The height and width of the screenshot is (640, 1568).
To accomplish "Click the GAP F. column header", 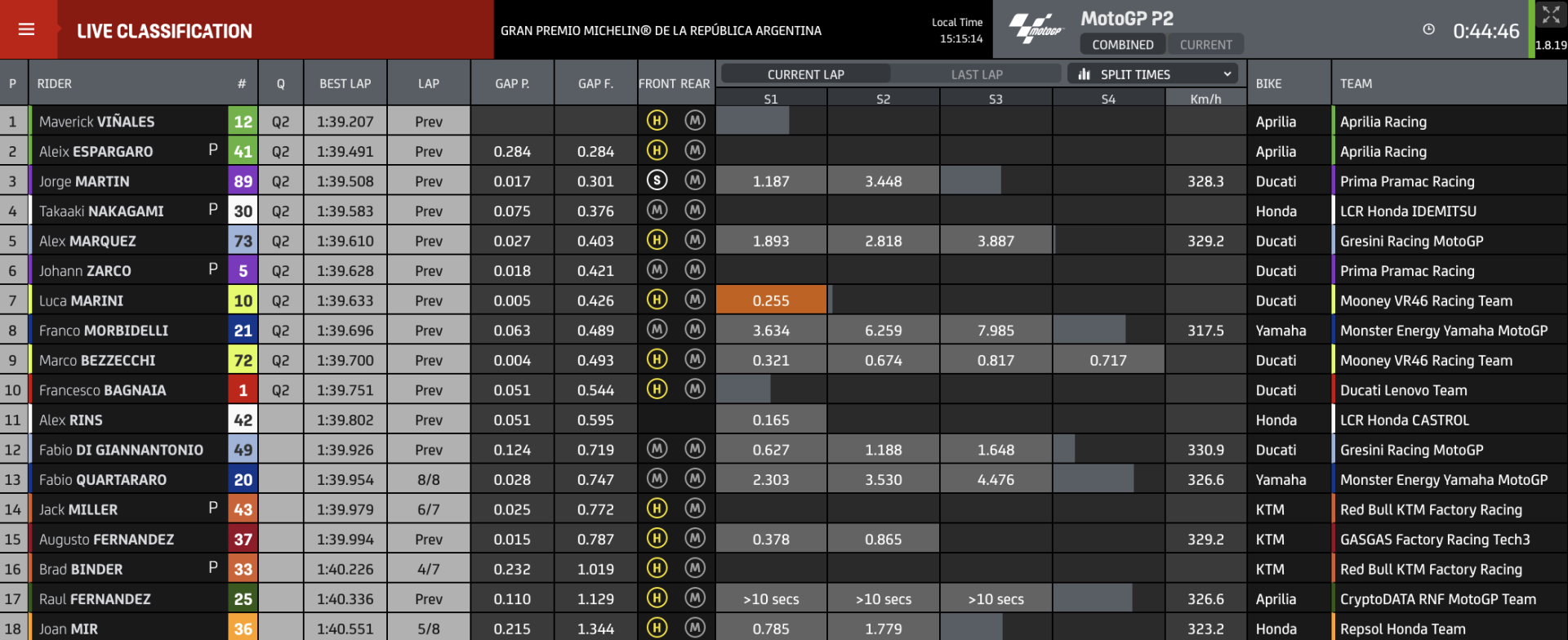I will [x=595, y=83].
